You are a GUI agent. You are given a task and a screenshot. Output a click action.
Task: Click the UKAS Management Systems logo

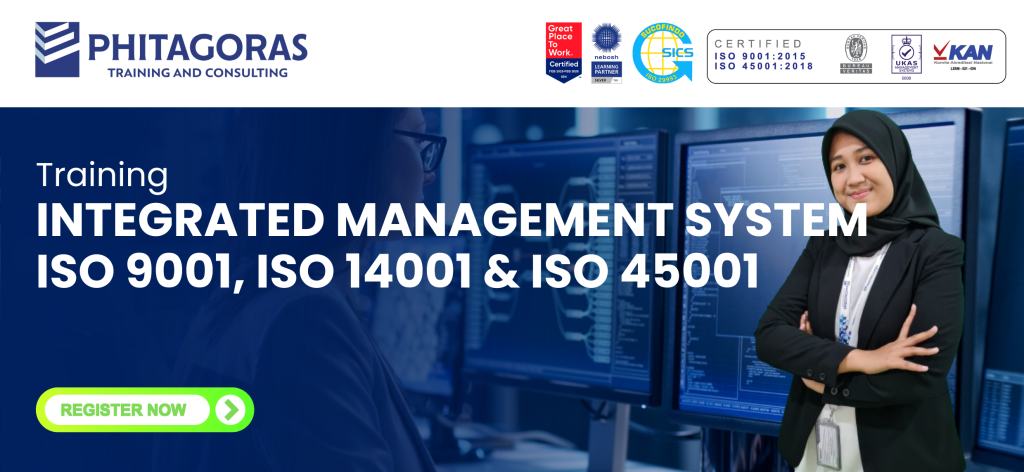[906, 56]
